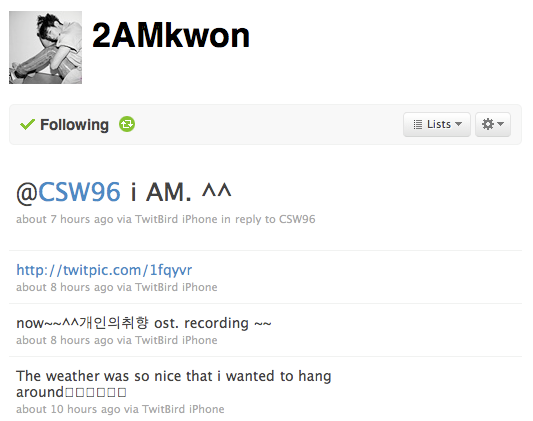Open the Lists dropdown menu
This screenshot has width=533, height=421.
pos(437,124)
